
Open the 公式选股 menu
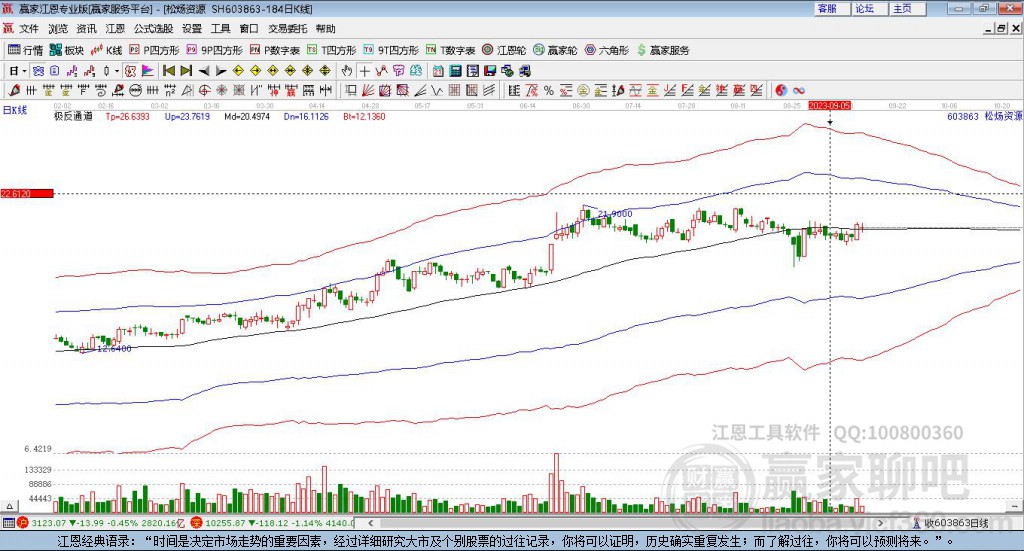(x=153, y=29)
